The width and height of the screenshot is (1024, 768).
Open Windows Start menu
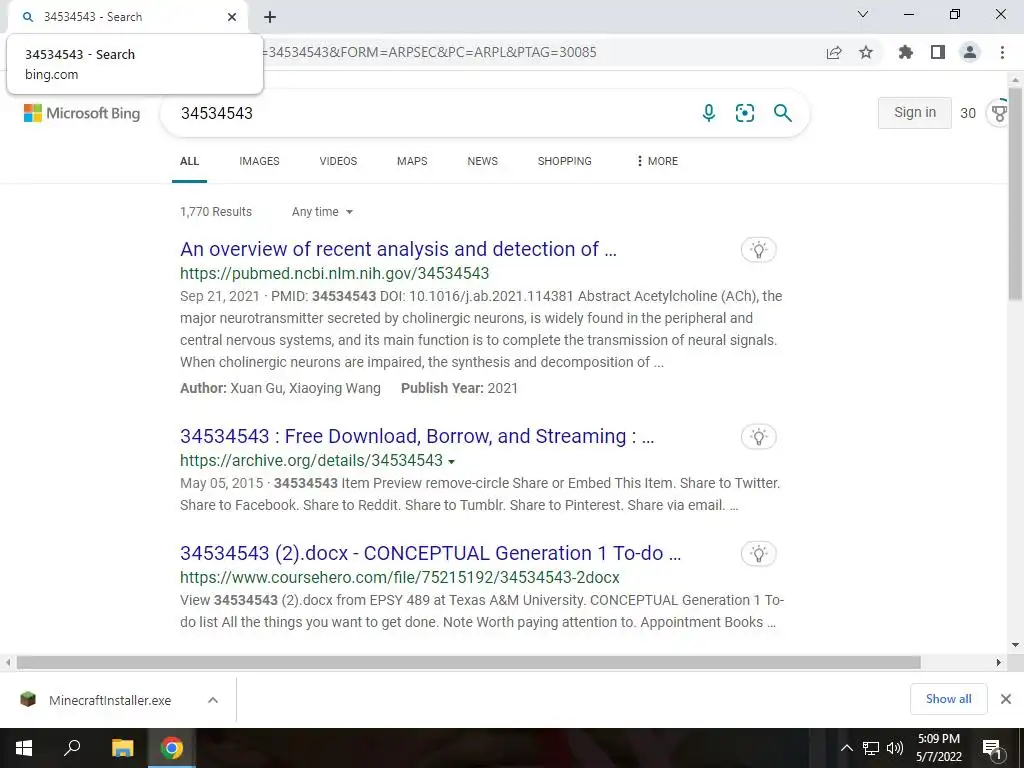pyautogui.click(x=24, y=748)
